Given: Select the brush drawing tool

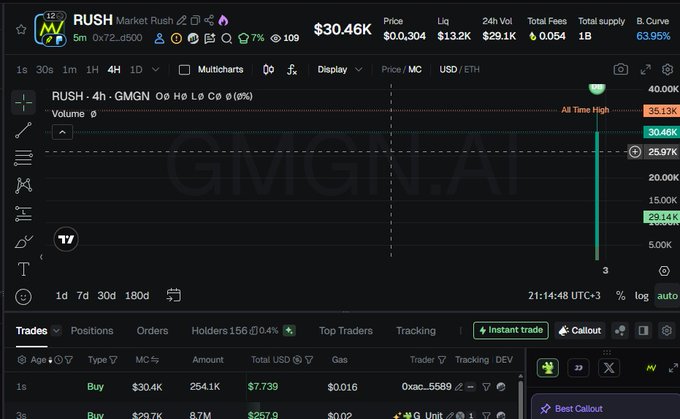Looking at the screenshot, I should pyautogui.click(x=23, y=241).
